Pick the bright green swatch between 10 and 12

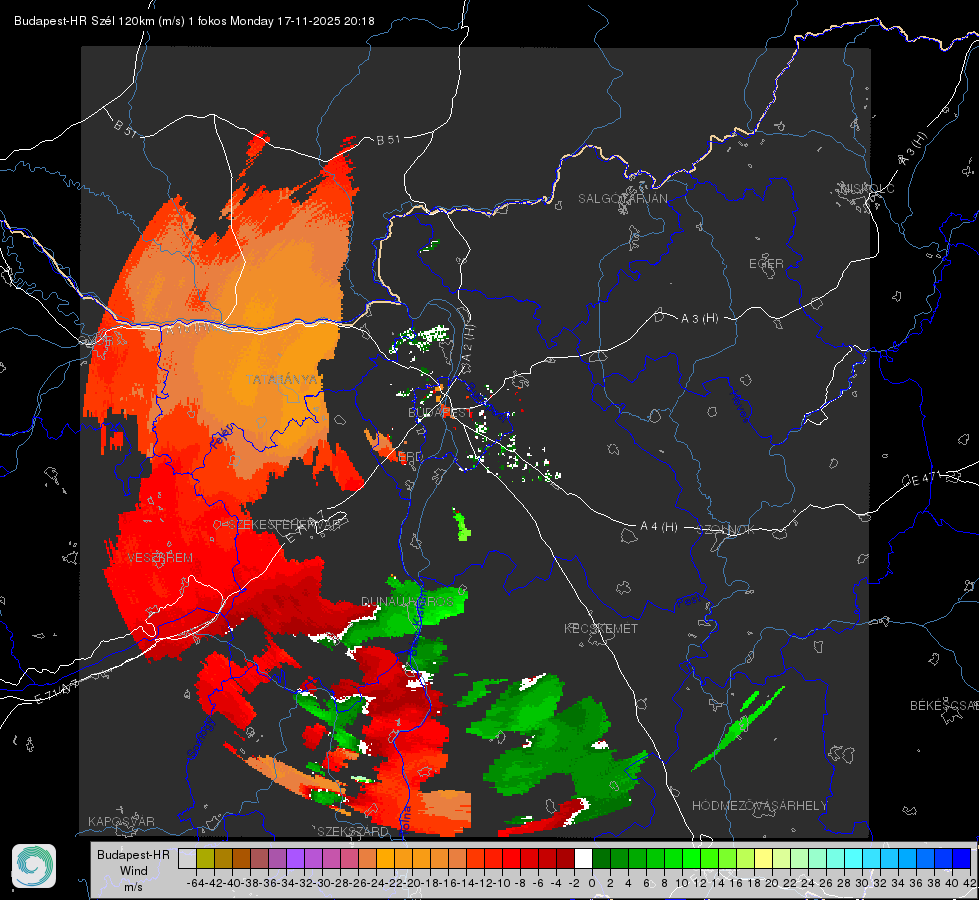click(691, 859)
